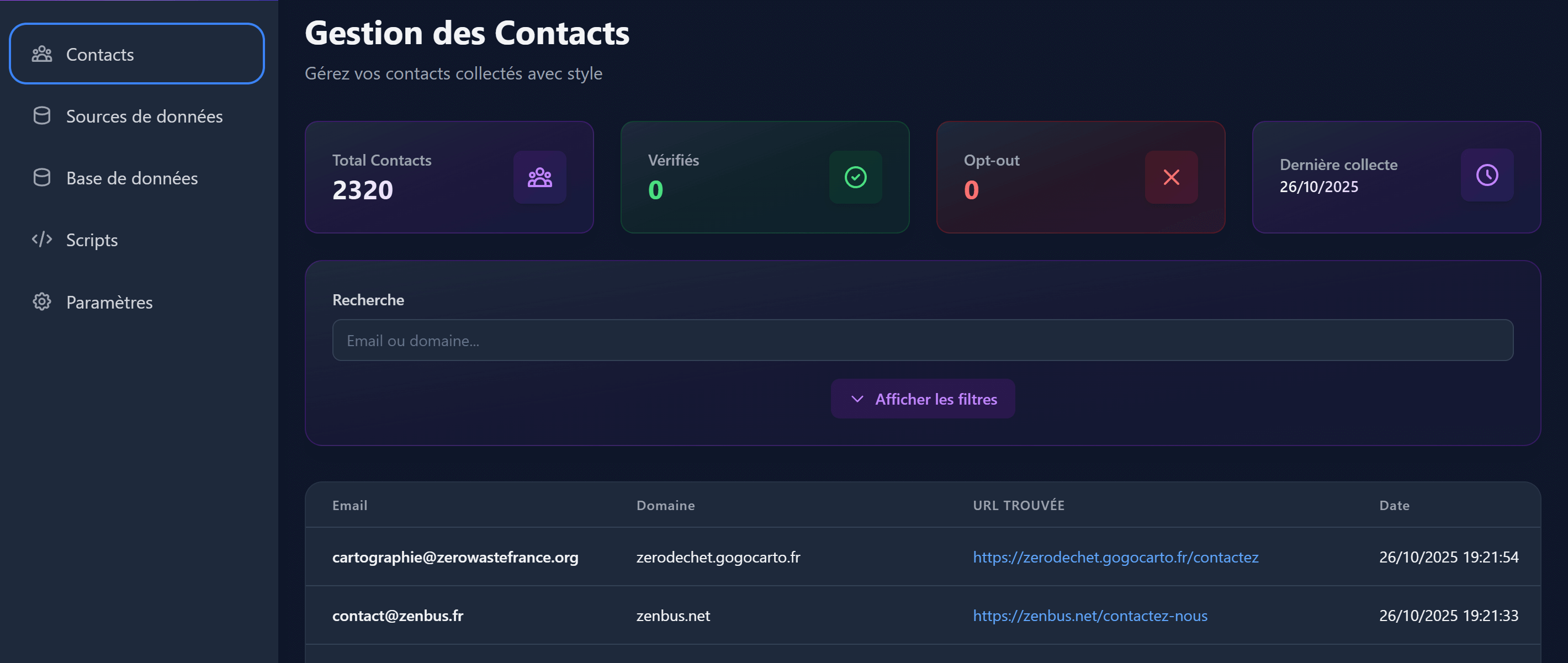Navigate to the Scripts page
1568x663 pixels.
136,239
